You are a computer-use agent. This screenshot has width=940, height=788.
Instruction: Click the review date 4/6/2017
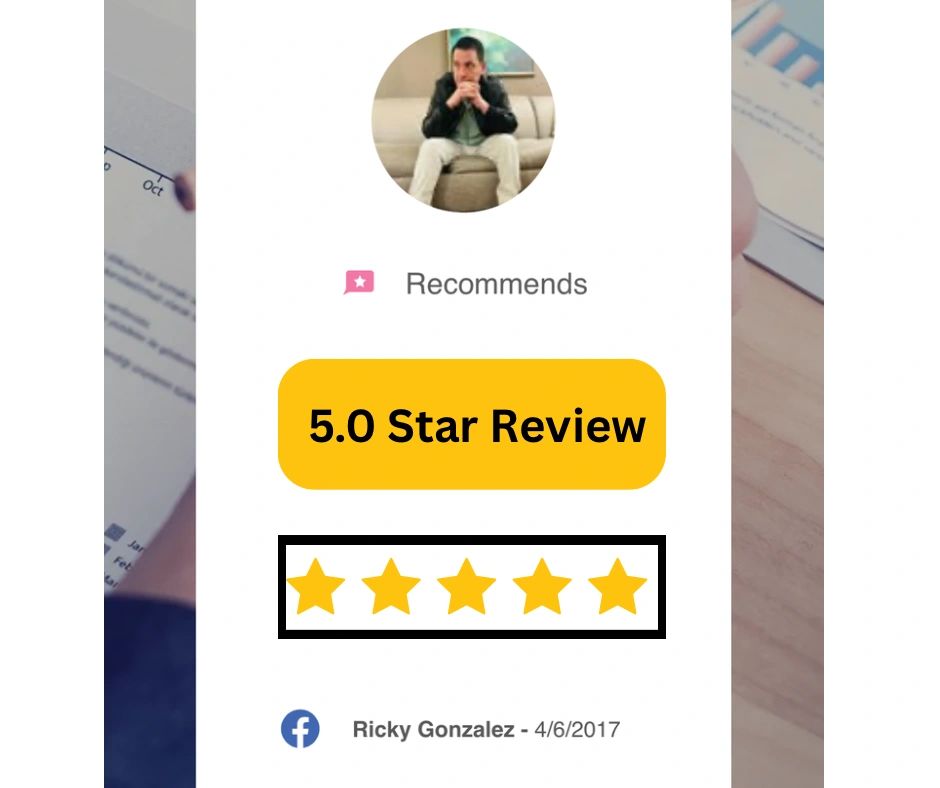tap(577, 729)
